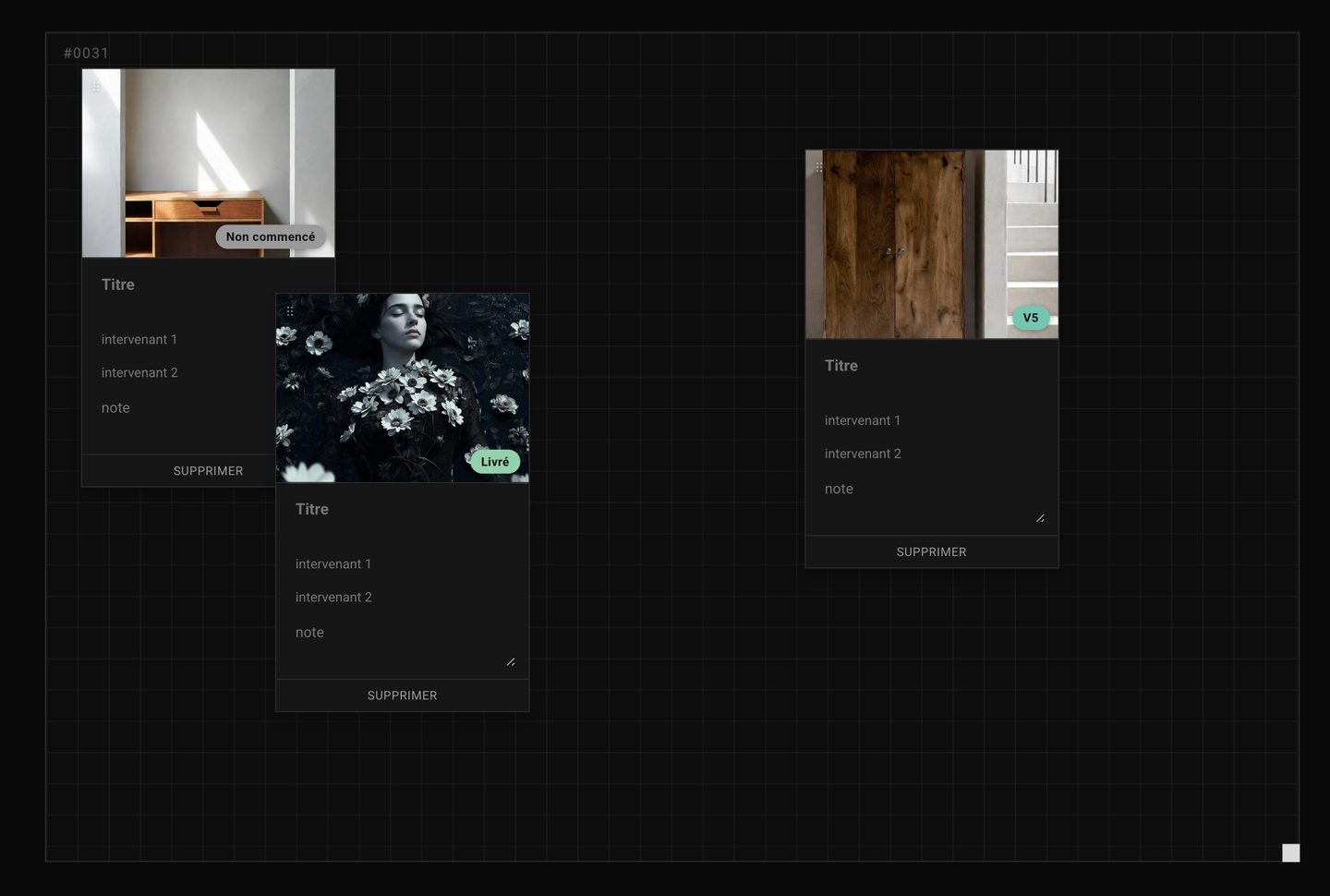Delete the V5 card with SUPPRIMER
Screen dimensions: 1330x896
pos(932,551)
